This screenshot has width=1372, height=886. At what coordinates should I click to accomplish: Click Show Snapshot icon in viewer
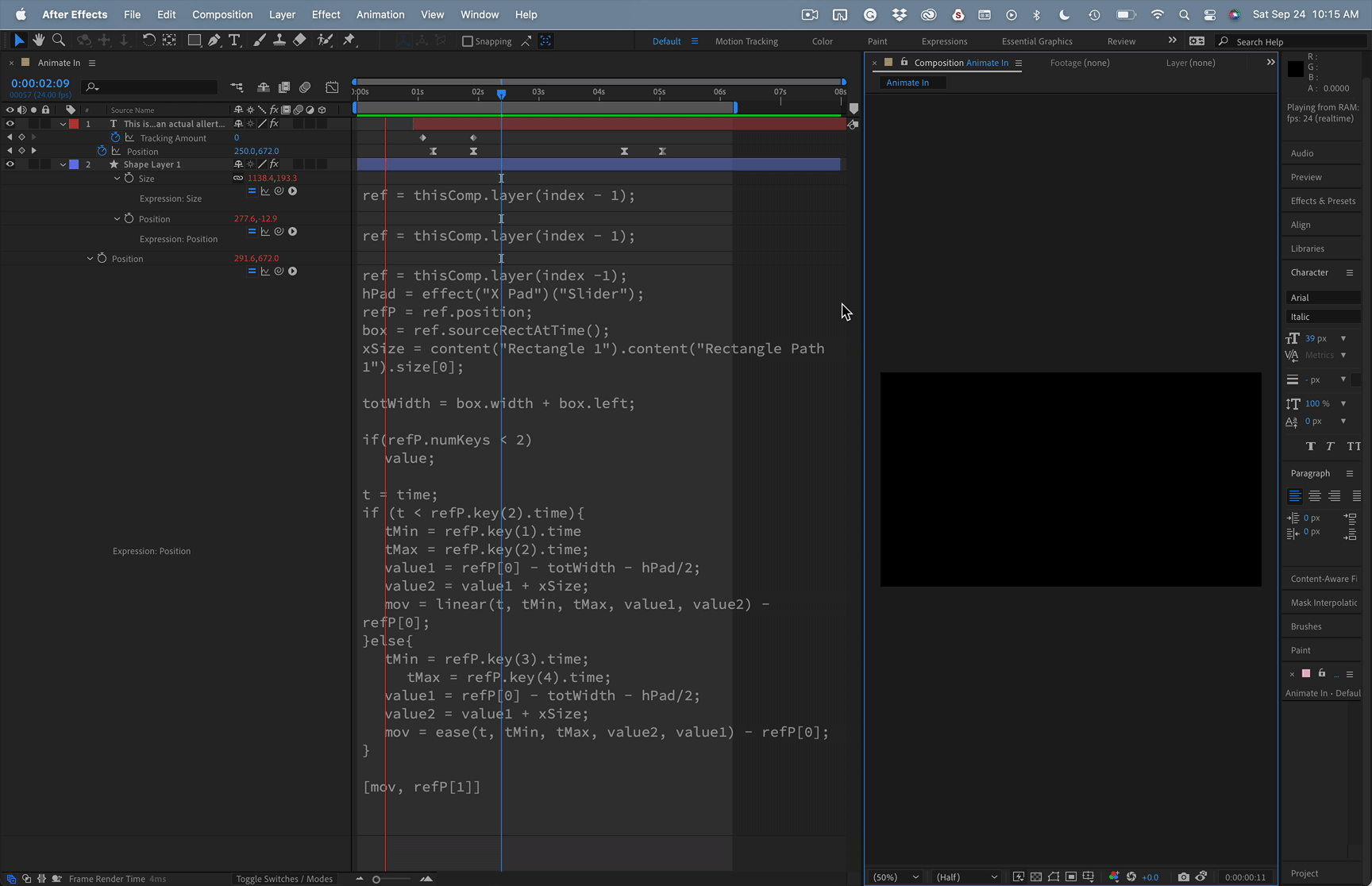pyautogui.click(x=1201, y=876)
